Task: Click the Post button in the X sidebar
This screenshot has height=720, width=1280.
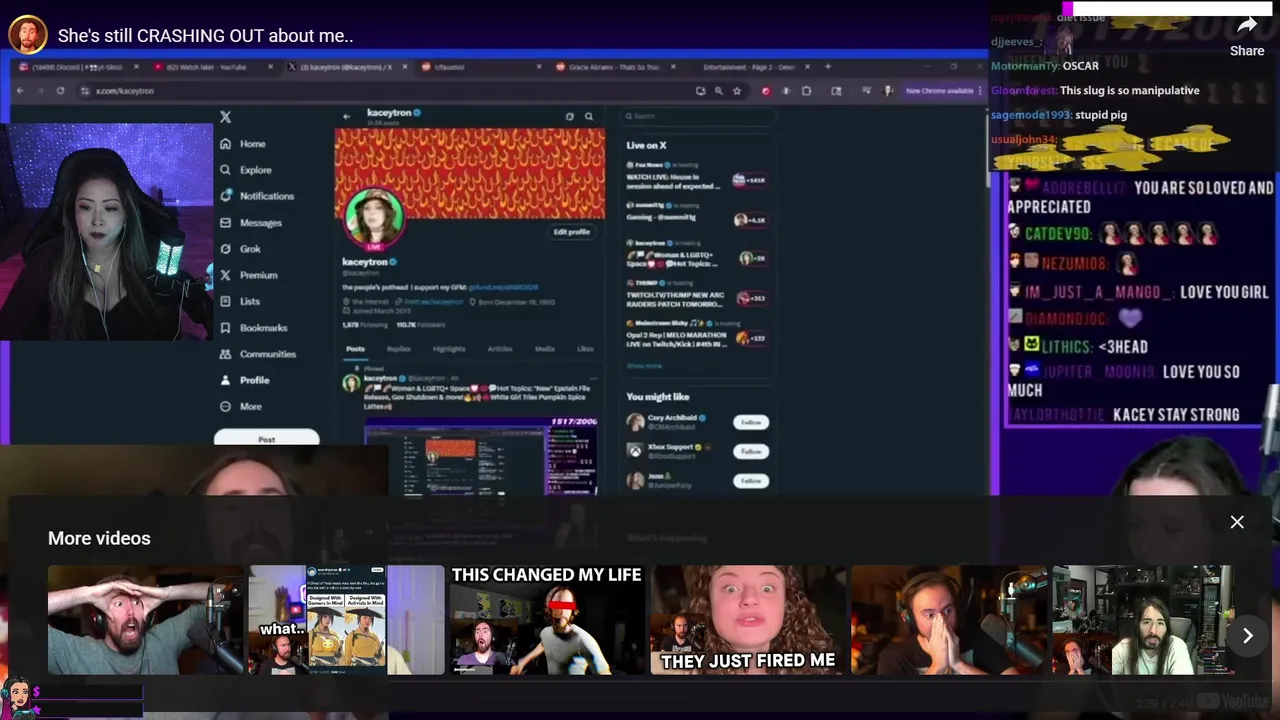Action: pos(266,438)
